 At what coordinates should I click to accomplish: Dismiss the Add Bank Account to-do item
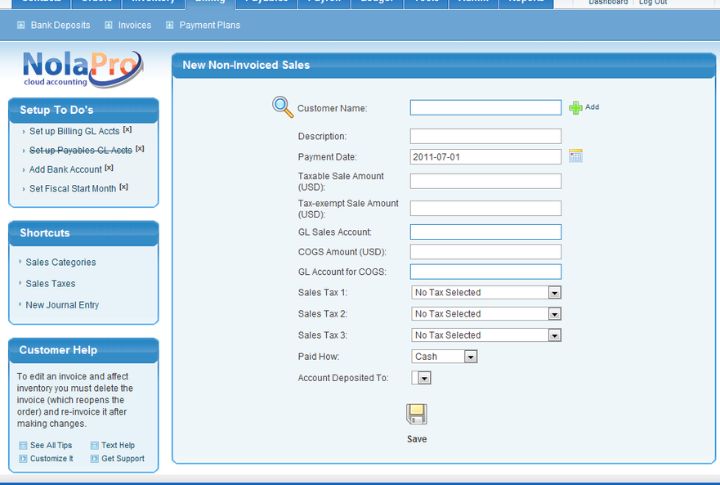[109, 168]
